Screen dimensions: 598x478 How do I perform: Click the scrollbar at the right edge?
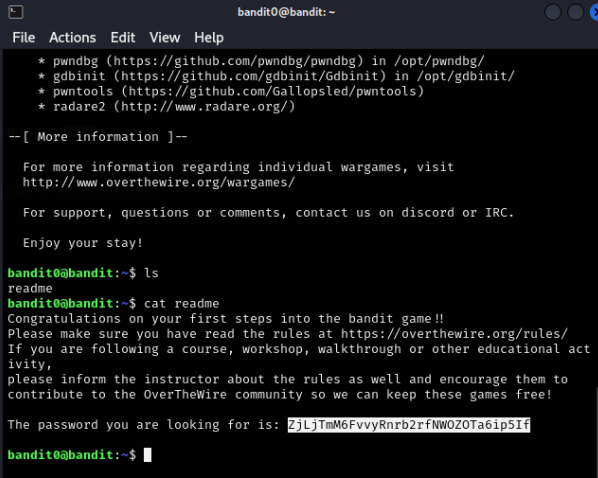596,431
